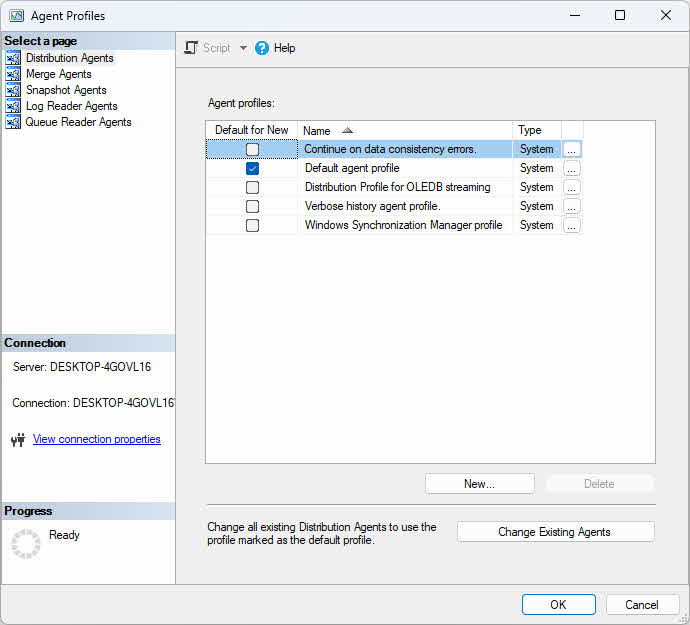Click the Merge Agents page icon
The image size is (690, 625).
[x=13, y=74]
